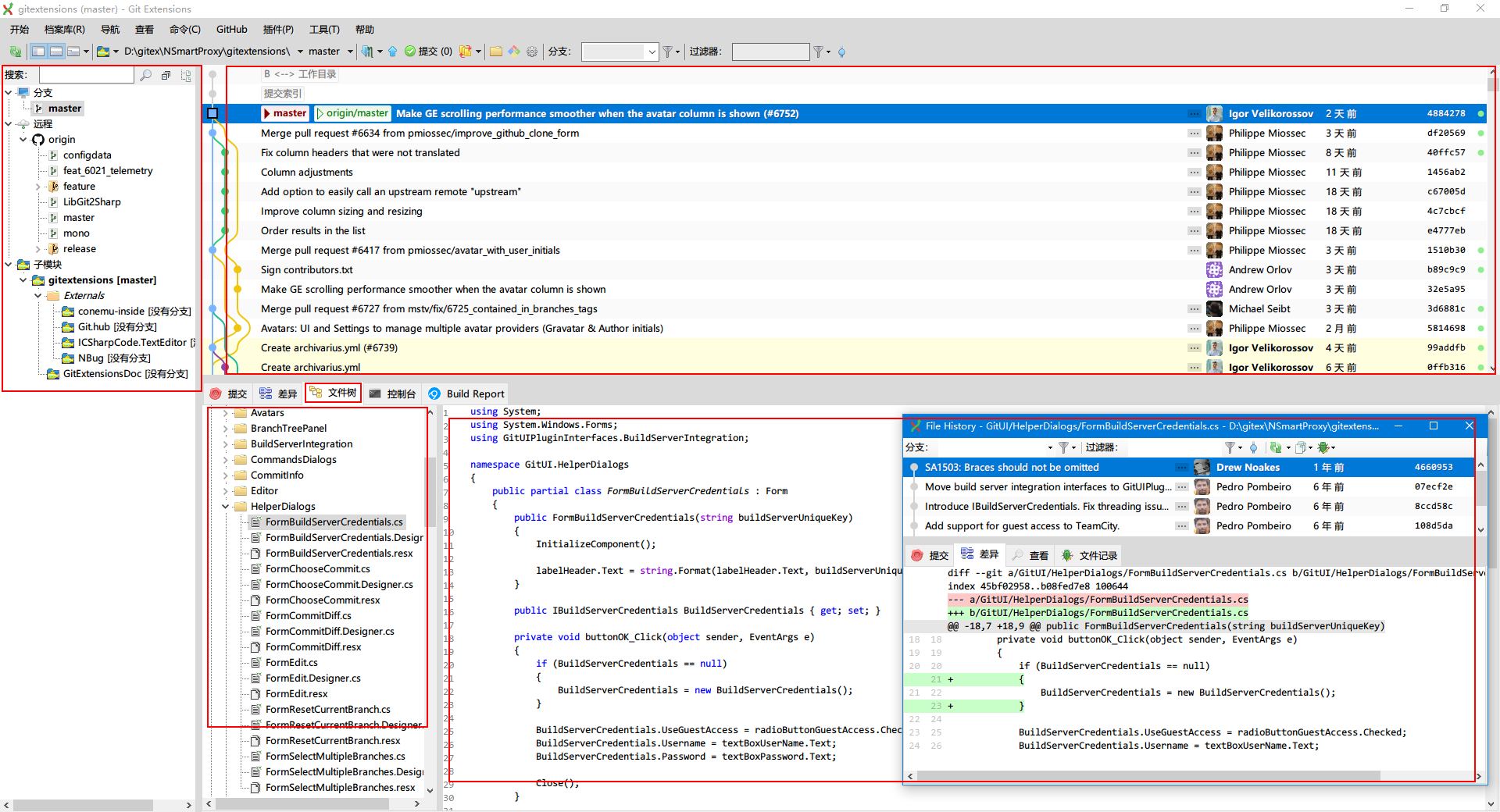Open the 档案库(R) menu
Screen dimensions: 1500x812
pos(64,29)
